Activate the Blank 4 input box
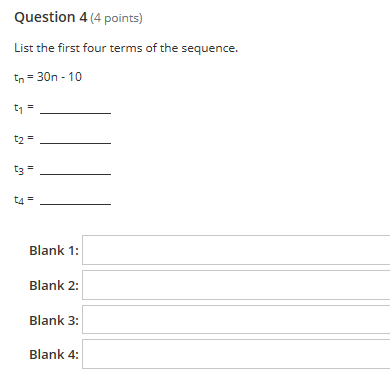 [236, 354]
